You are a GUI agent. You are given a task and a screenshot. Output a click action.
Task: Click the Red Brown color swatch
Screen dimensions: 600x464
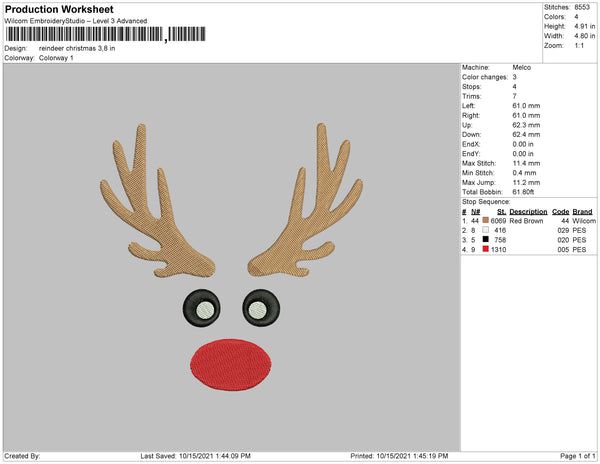486,220
